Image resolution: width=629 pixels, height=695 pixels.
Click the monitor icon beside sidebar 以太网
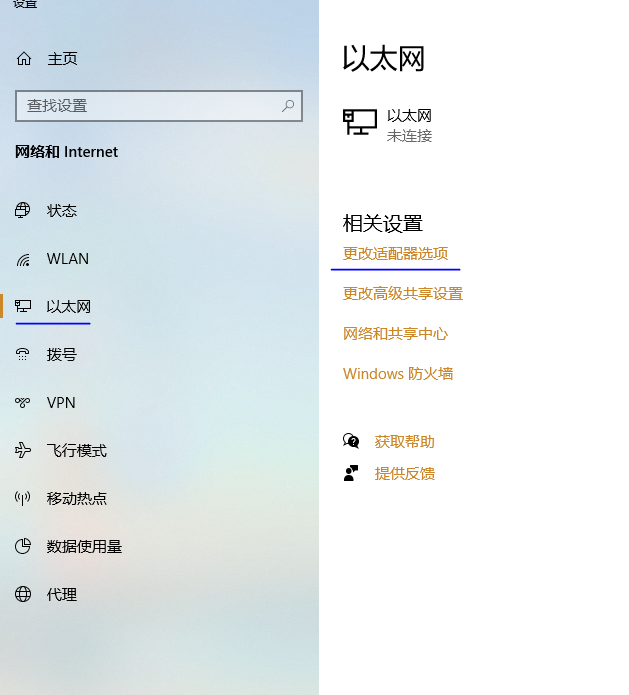(x=23, y=306)
